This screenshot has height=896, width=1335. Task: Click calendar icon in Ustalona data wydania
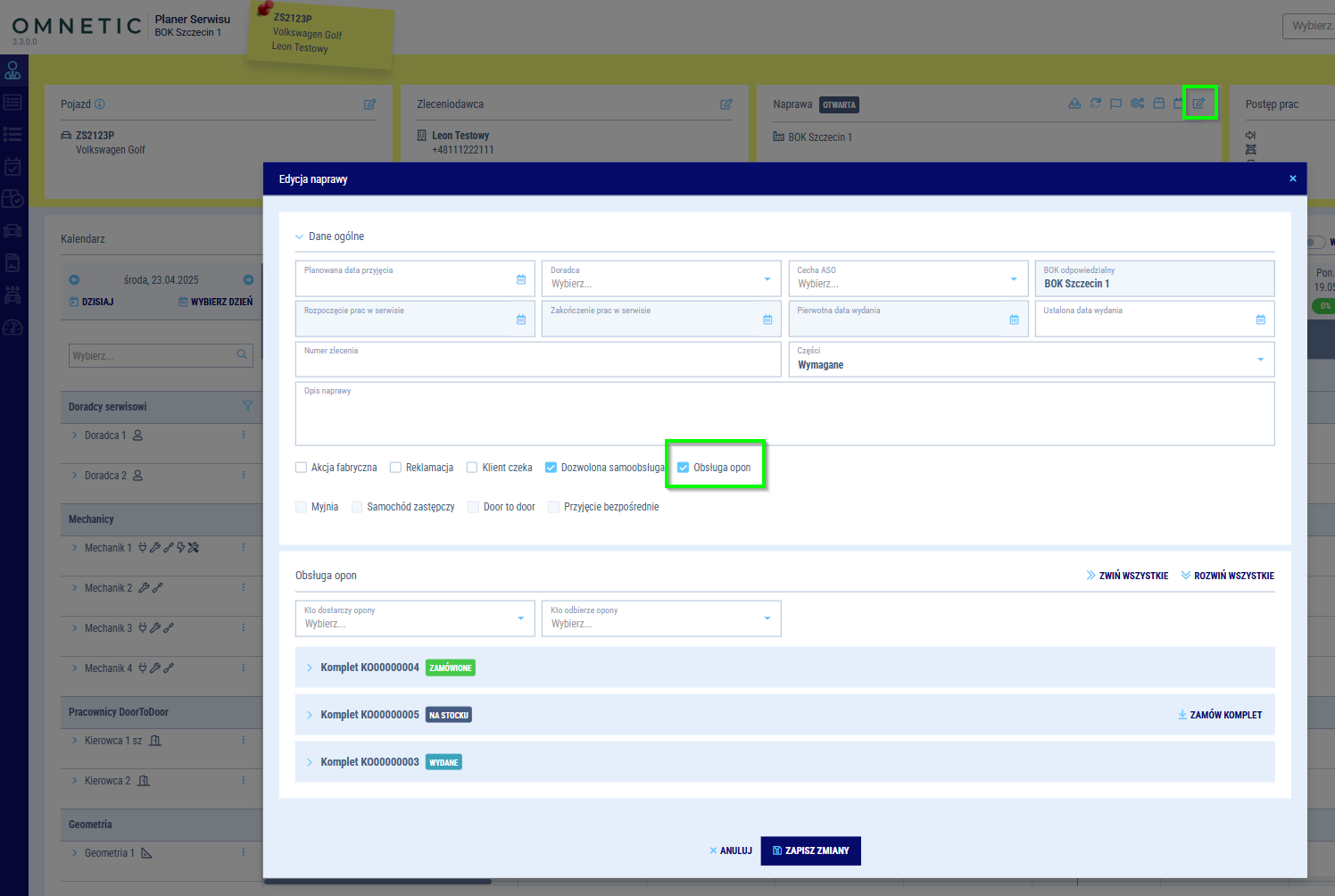(x=1260, y=319)
